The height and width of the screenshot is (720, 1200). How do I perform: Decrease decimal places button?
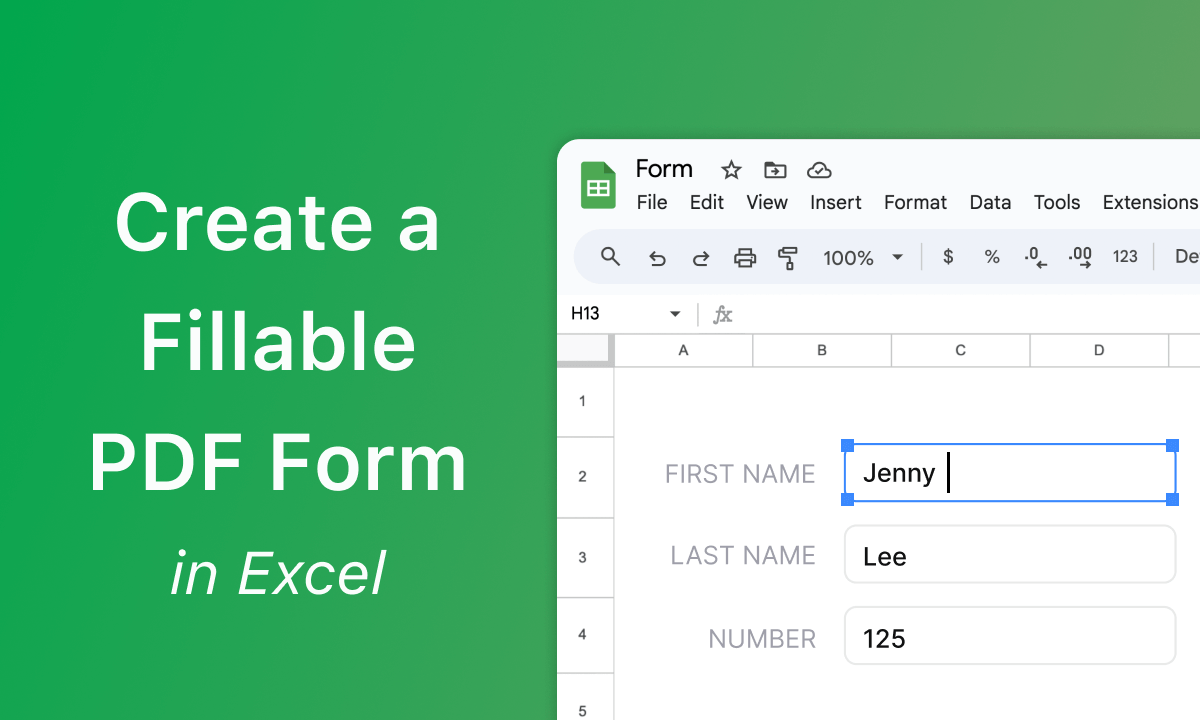click(1035, 258)
